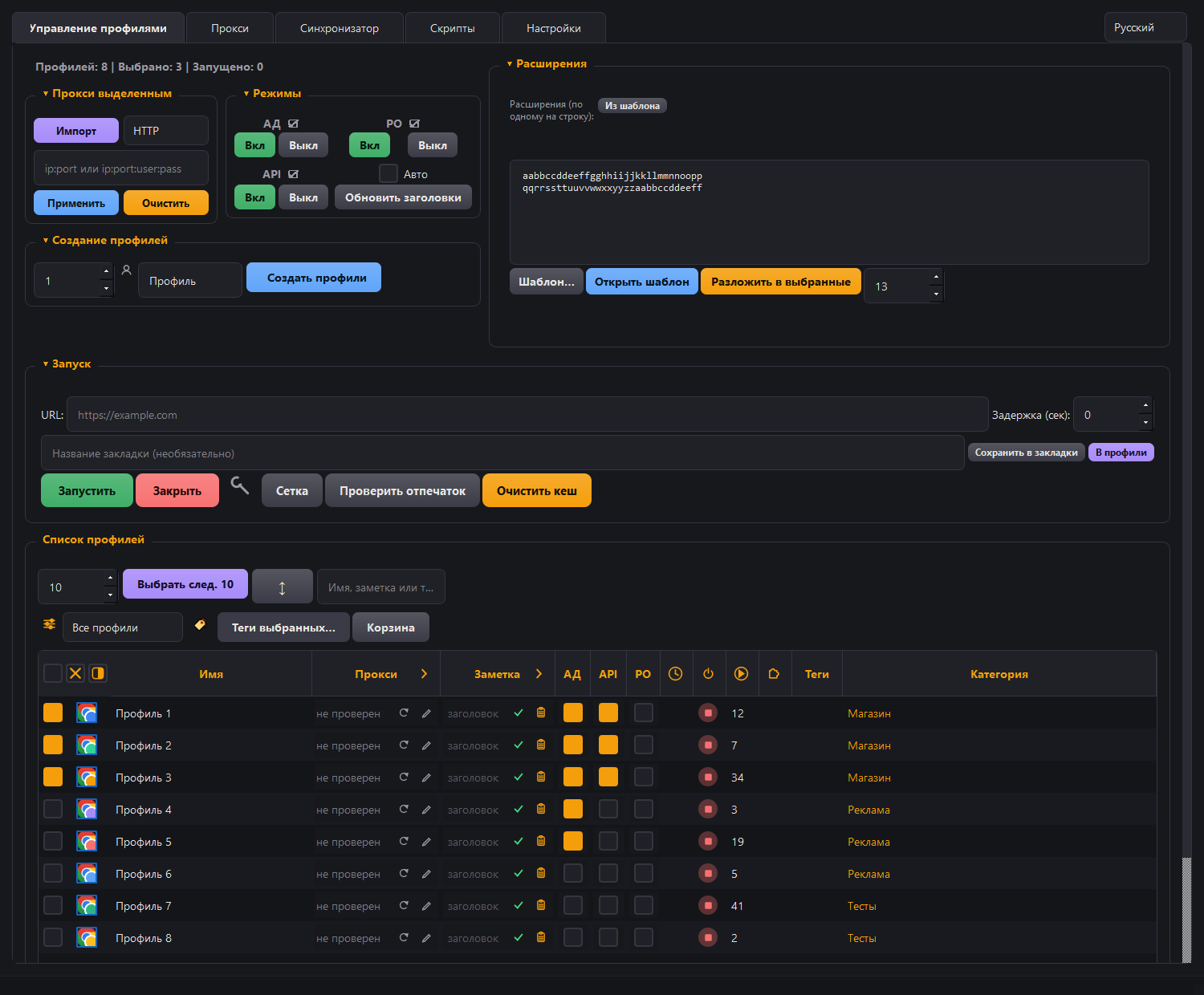Click the play icon in table header
This screenshot has height=995, width=1204.
tap(741, 674)
